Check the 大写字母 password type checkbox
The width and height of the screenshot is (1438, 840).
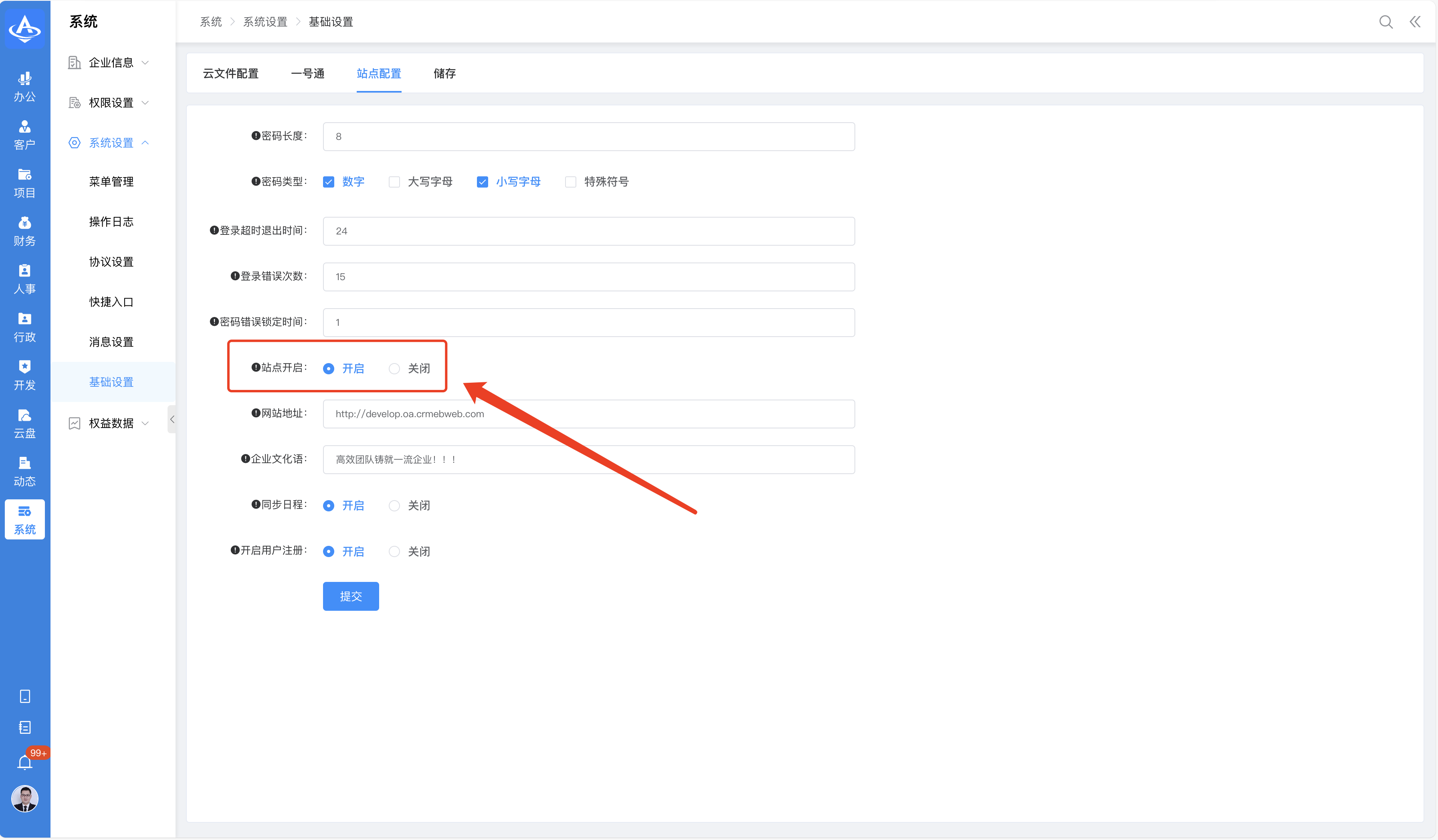point(394,182)
